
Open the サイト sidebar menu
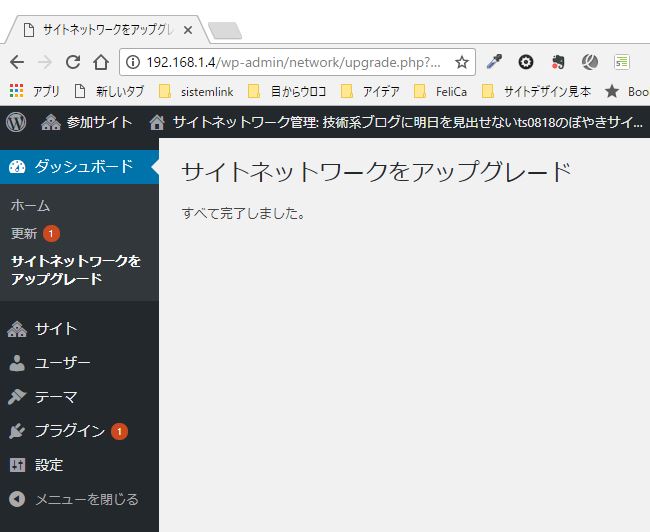(x=79, y=329)
